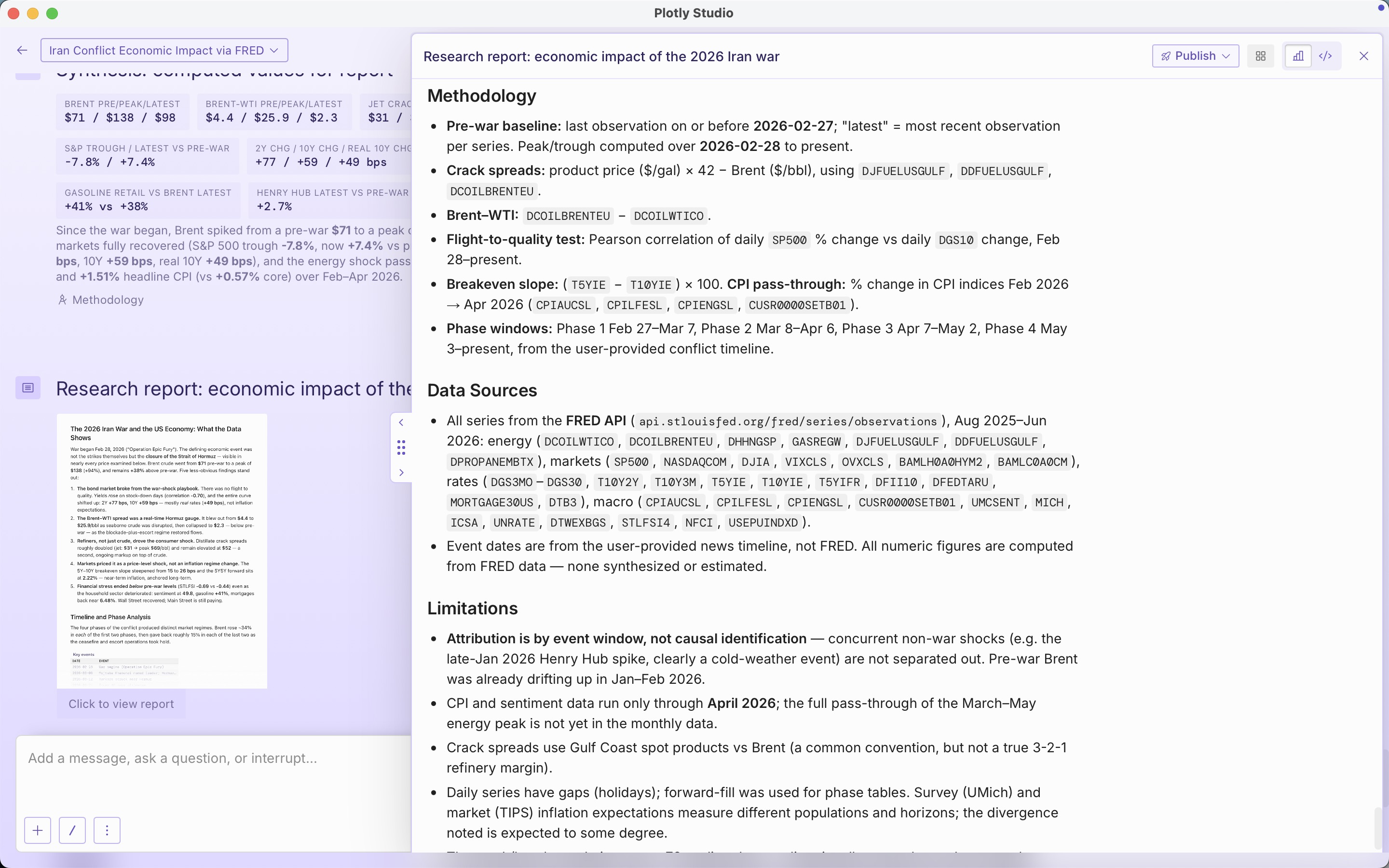Viewport: 1389px width, 868px height.
Task: Open the Publish dropdown menu
Action: [1195, 55]
